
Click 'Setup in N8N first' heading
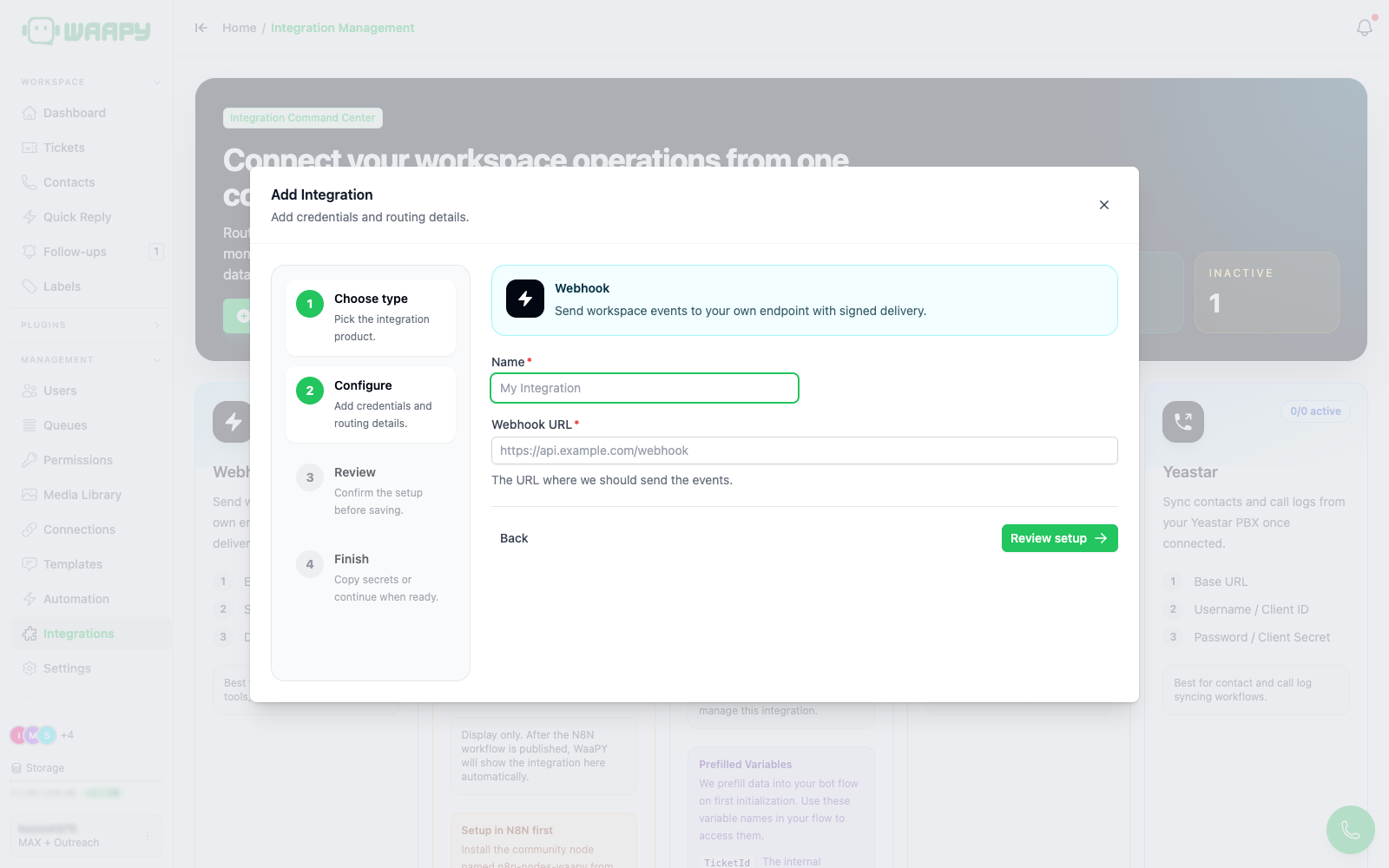click(507, 831)
